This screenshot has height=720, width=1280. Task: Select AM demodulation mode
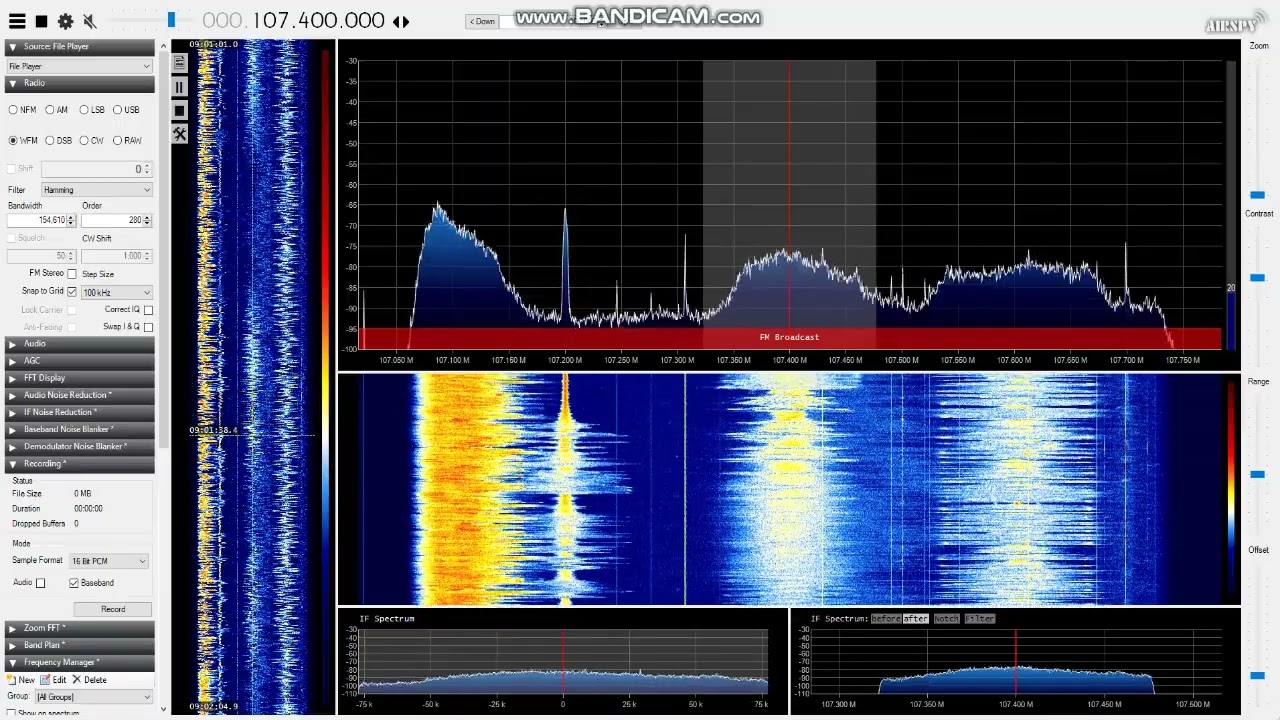coord(56,110)
